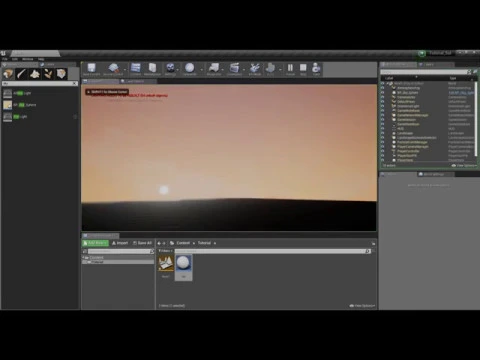The width and height of the screenshot is (480, 360).
Task: Toggle visibility of BP_Sky_Sphere actor
Action: (x=383, y=93)
